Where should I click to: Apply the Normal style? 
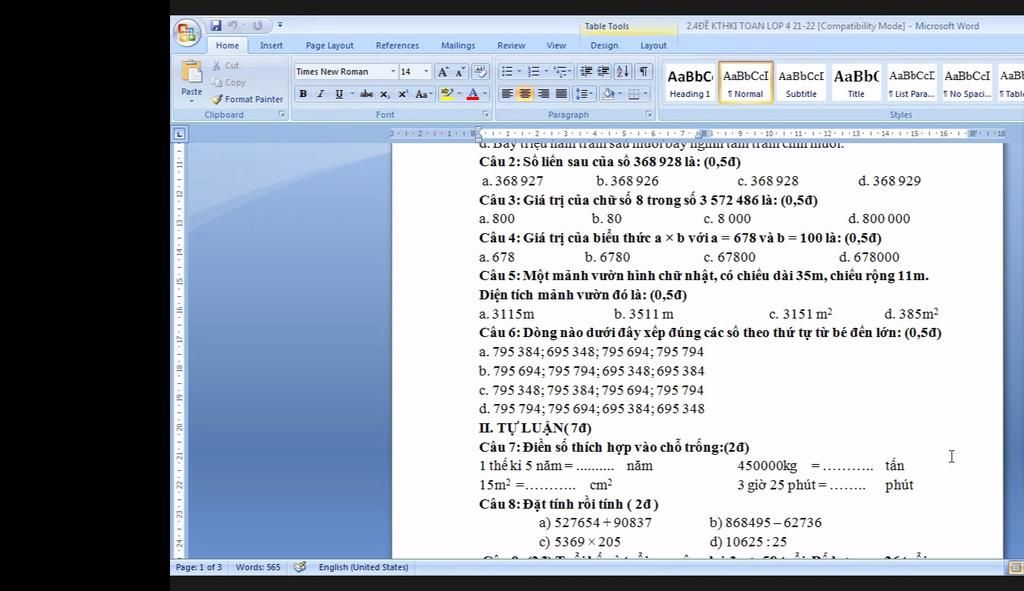coord(746,82)
